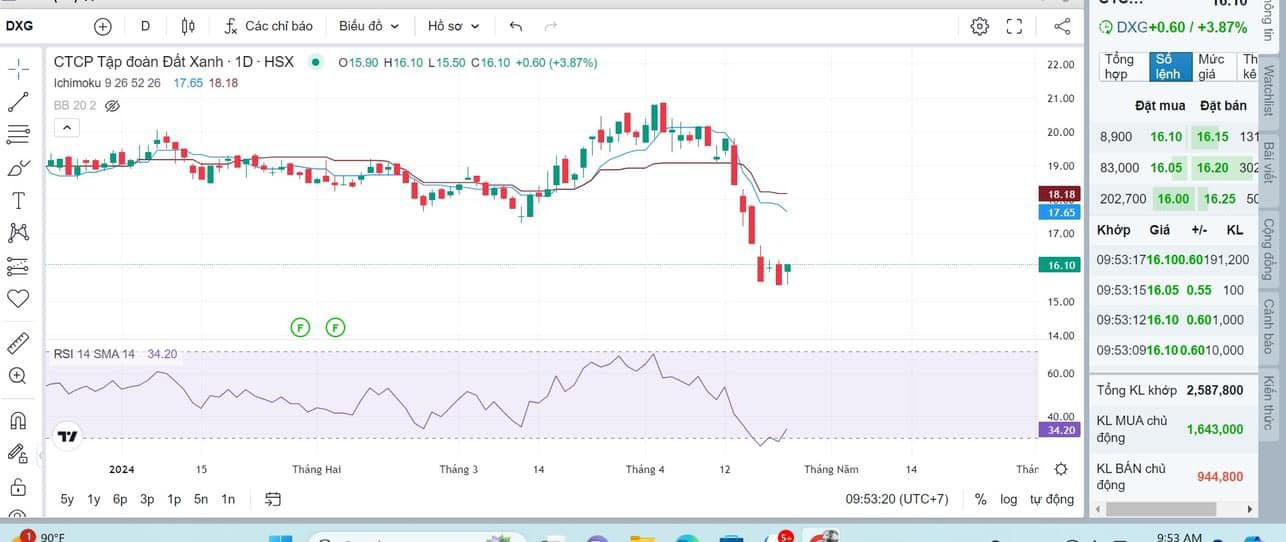The width and height of the screenshot is (1286, 542).
Task: Open the Fibonacci retracement tools
Action: point(18,134)
